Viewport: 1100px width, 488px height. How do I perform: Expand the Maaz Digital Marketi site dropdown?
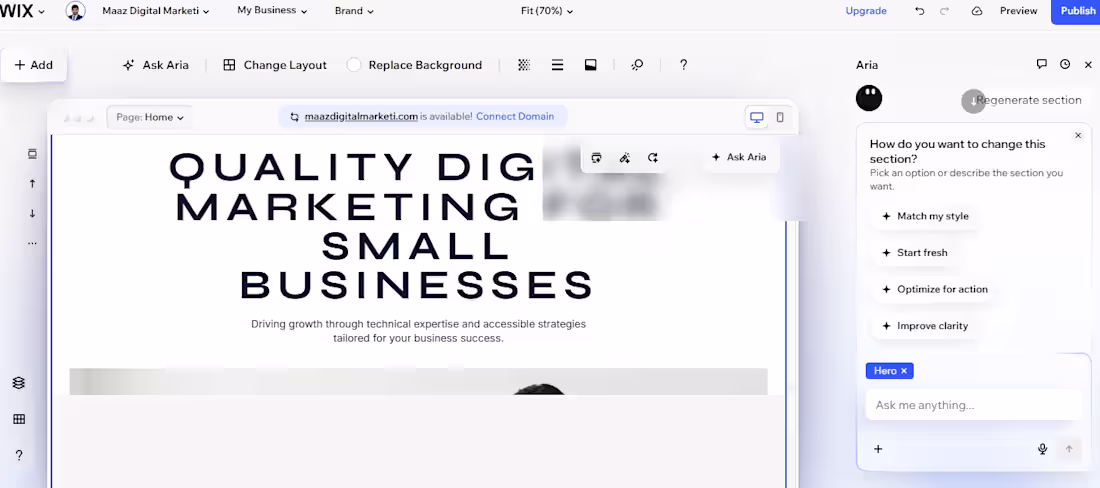click(x=156, y=11)
